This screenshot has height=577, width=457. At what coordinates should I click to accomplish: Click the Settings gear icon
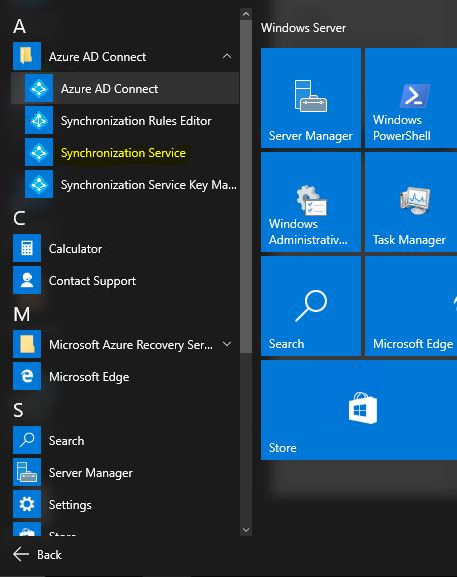tap(27, 504)
